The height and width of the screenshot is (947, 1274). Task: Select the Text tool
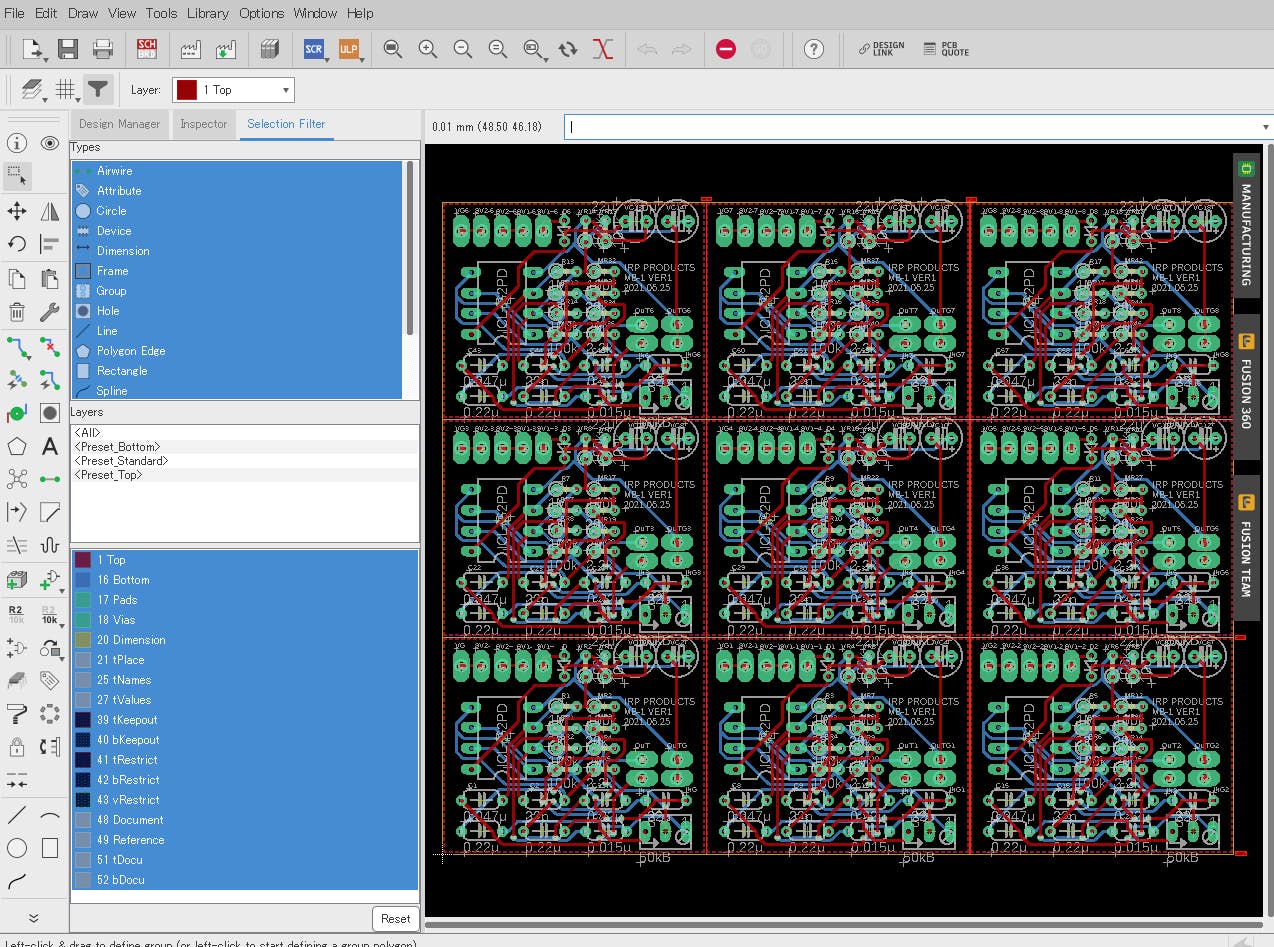50,447
